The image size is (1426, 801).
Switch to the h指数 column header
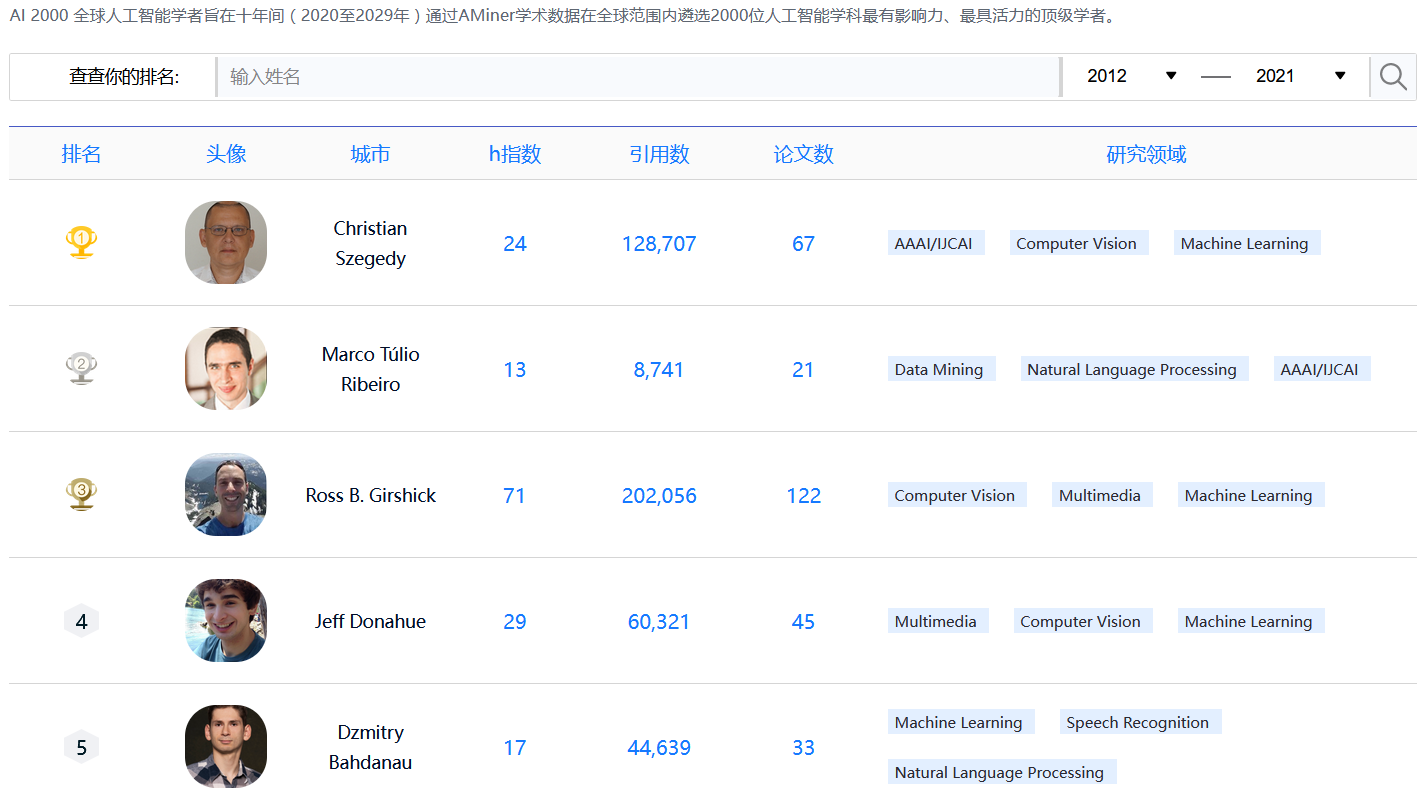(514, 154)
